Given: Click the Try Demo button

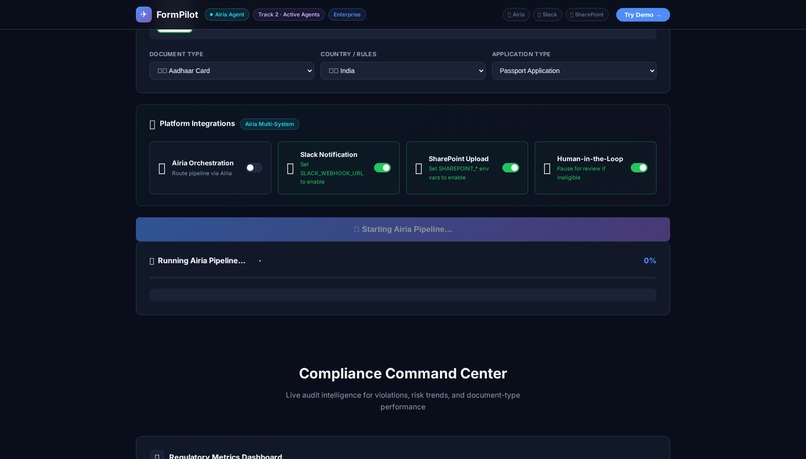Looking at the screenshot, I should (643, 14).
